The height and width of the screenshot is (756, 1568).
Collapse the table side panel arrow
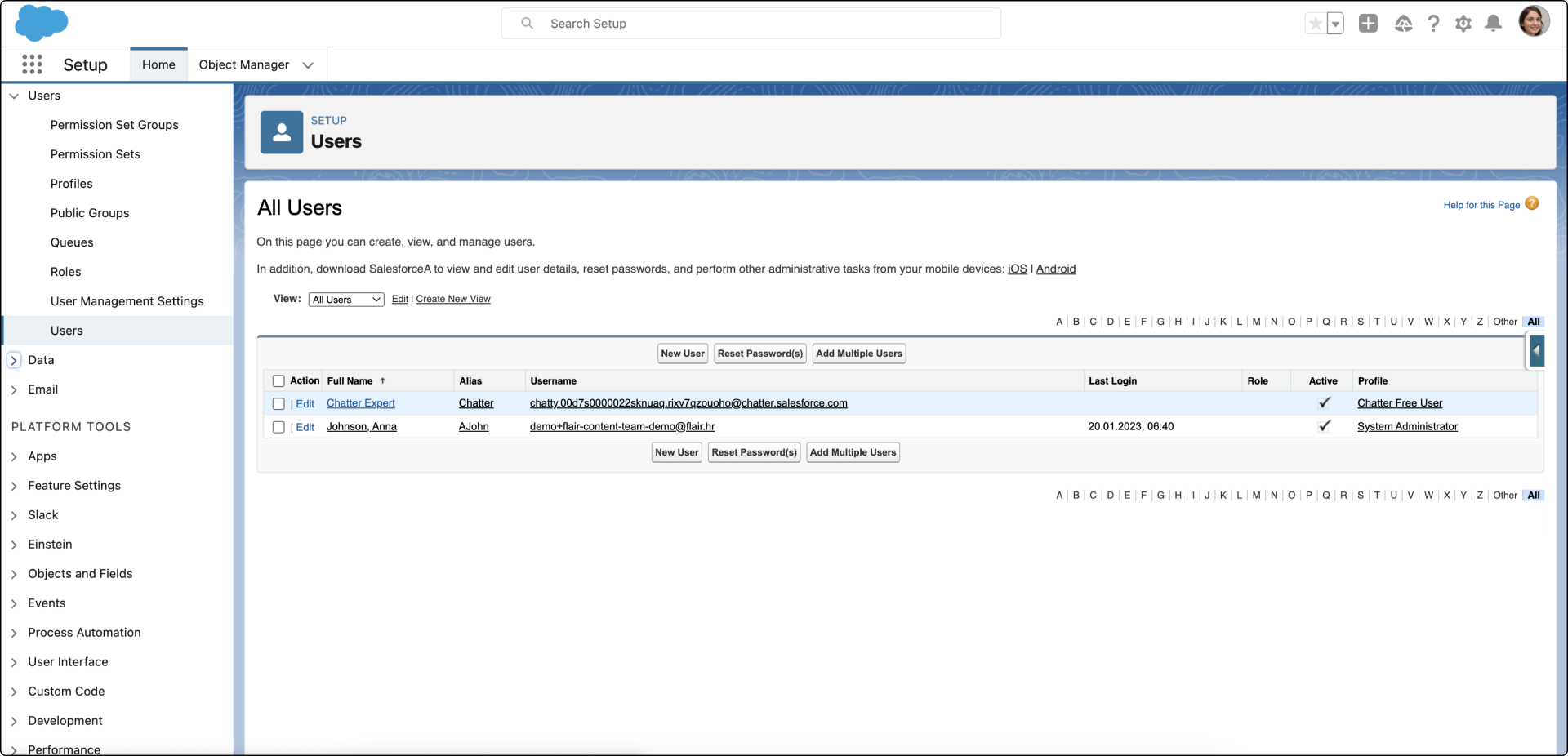pos(1539,351)
